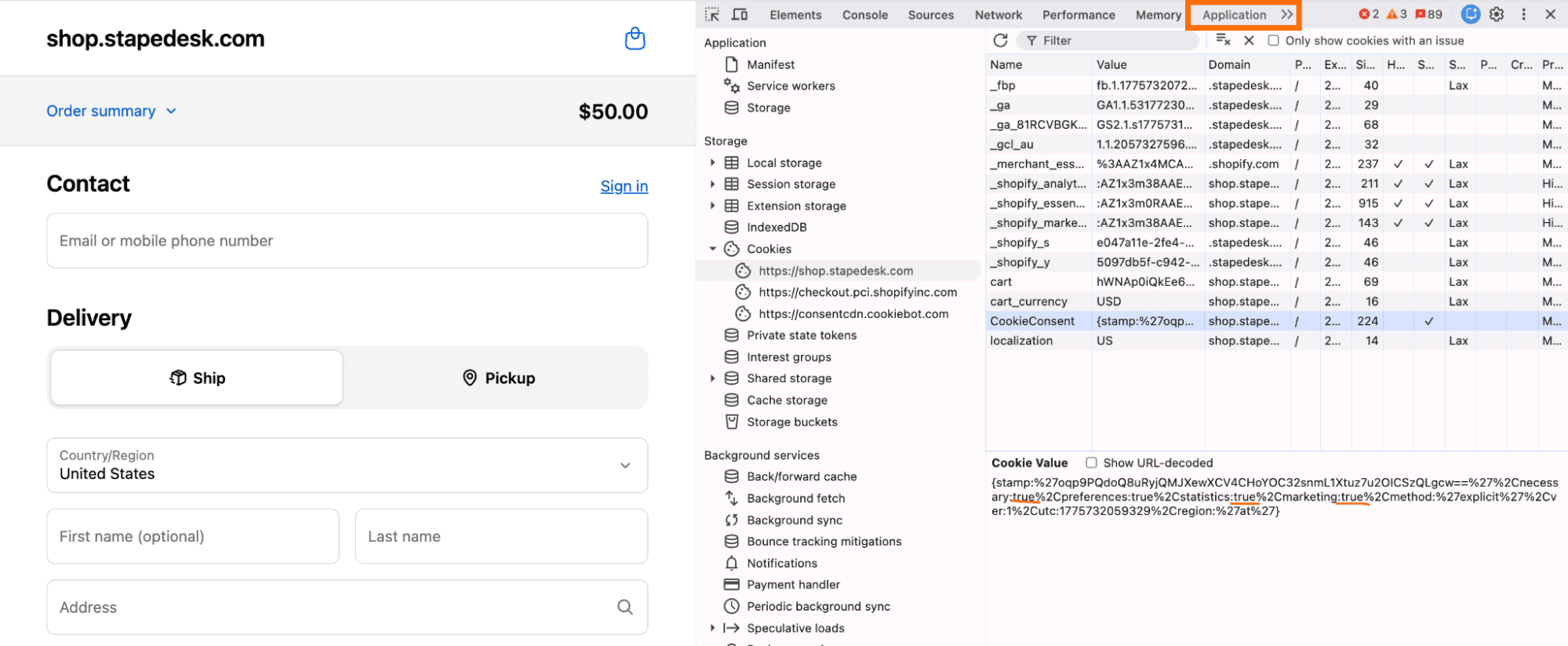Open Storage buckets item
The image size is (1568, 646).
[791, 422]
